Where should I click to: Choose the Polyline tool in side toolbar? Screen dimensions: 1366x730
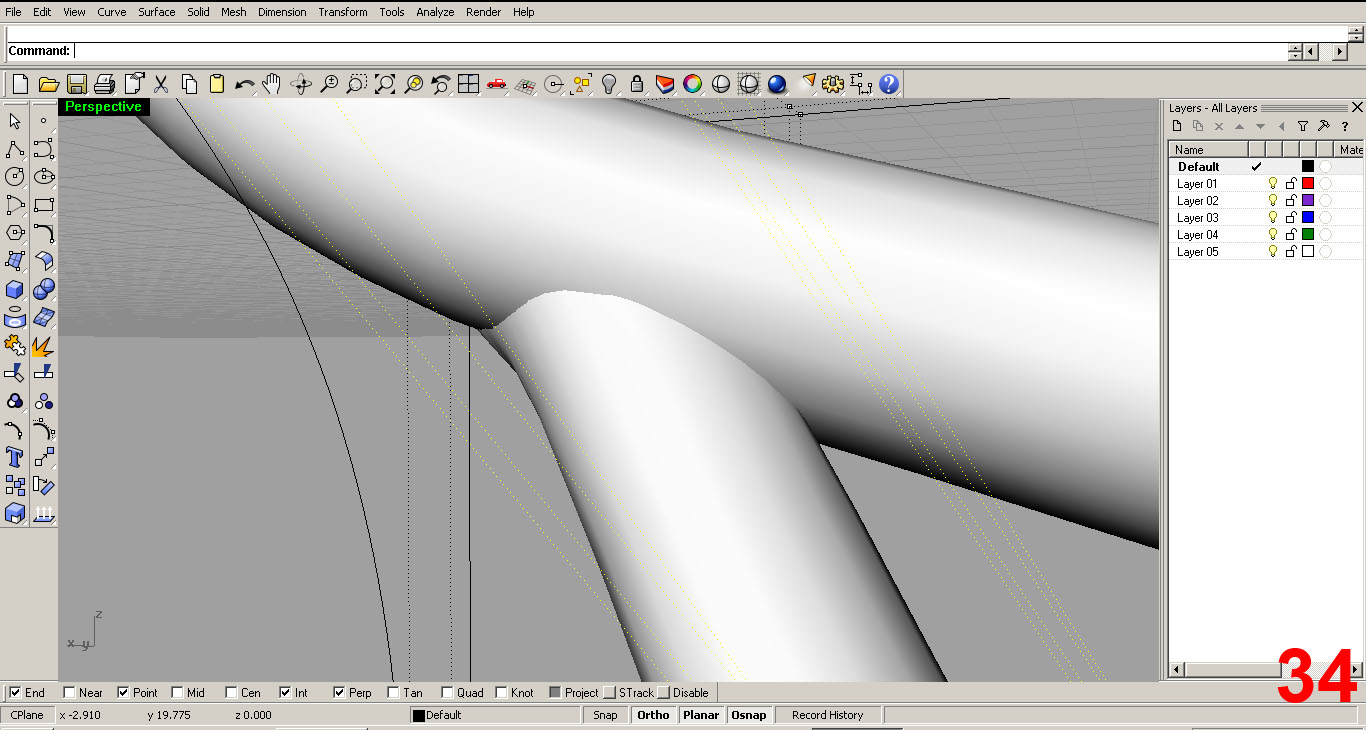point(15,149)
